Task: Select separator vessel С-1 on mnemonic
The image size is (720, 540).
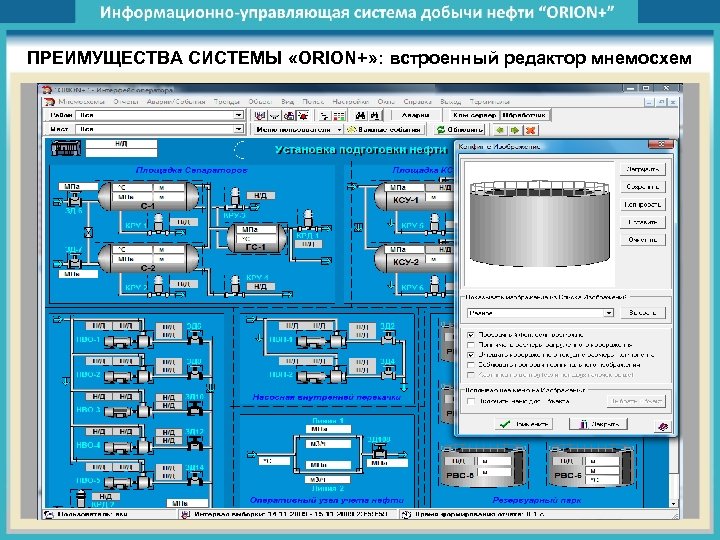Action: coord(148,197)
